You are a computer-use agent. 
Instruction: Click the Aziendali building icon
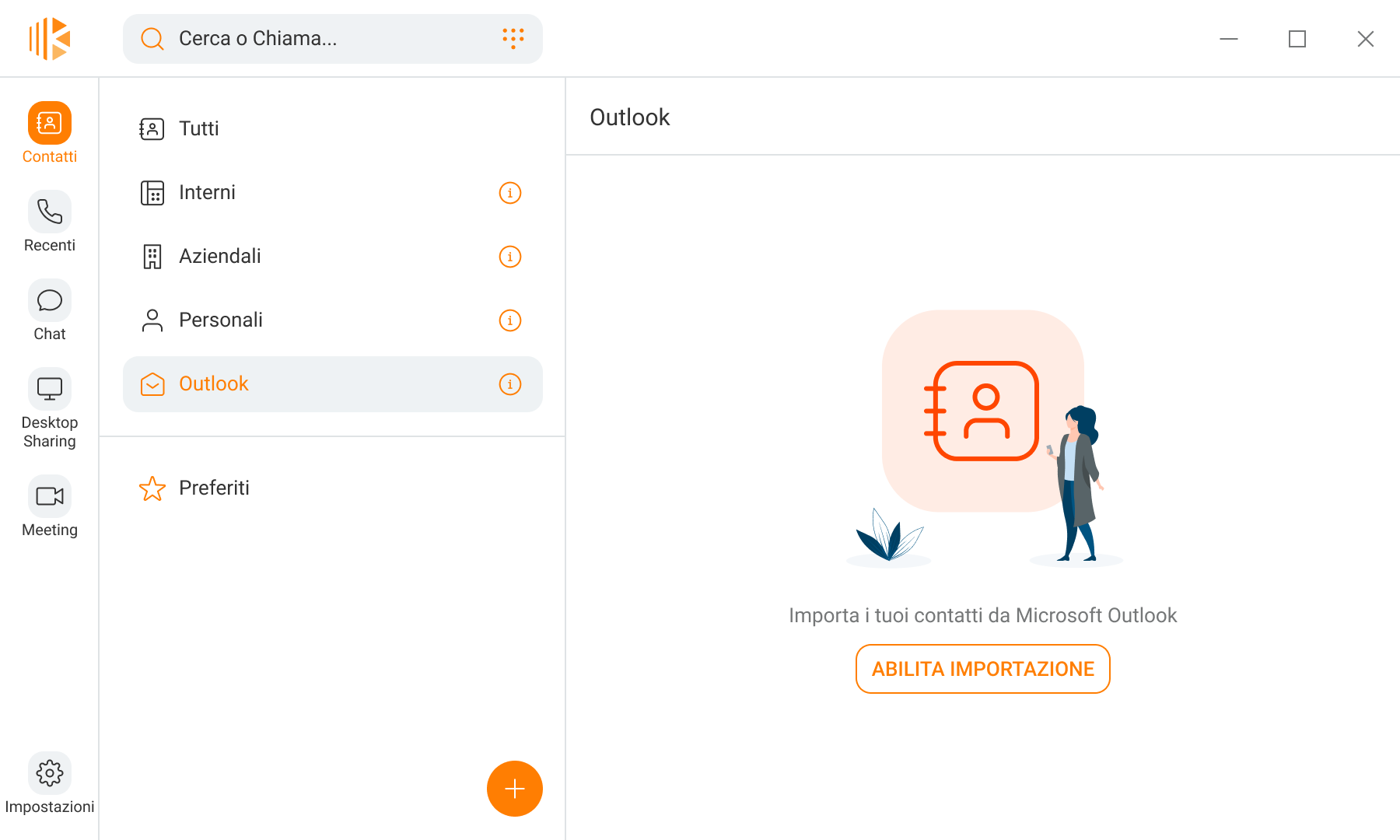pos(152,257)
